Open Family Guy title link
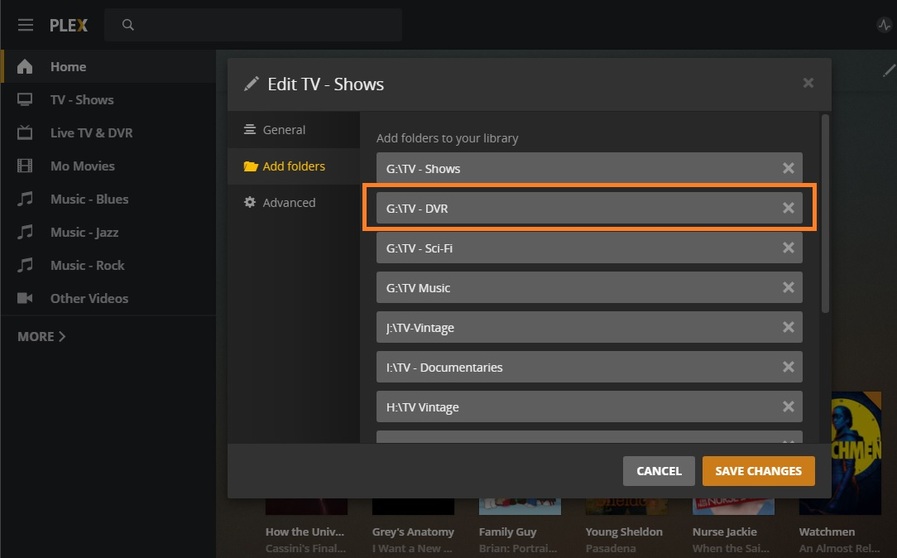 (507, 532)
